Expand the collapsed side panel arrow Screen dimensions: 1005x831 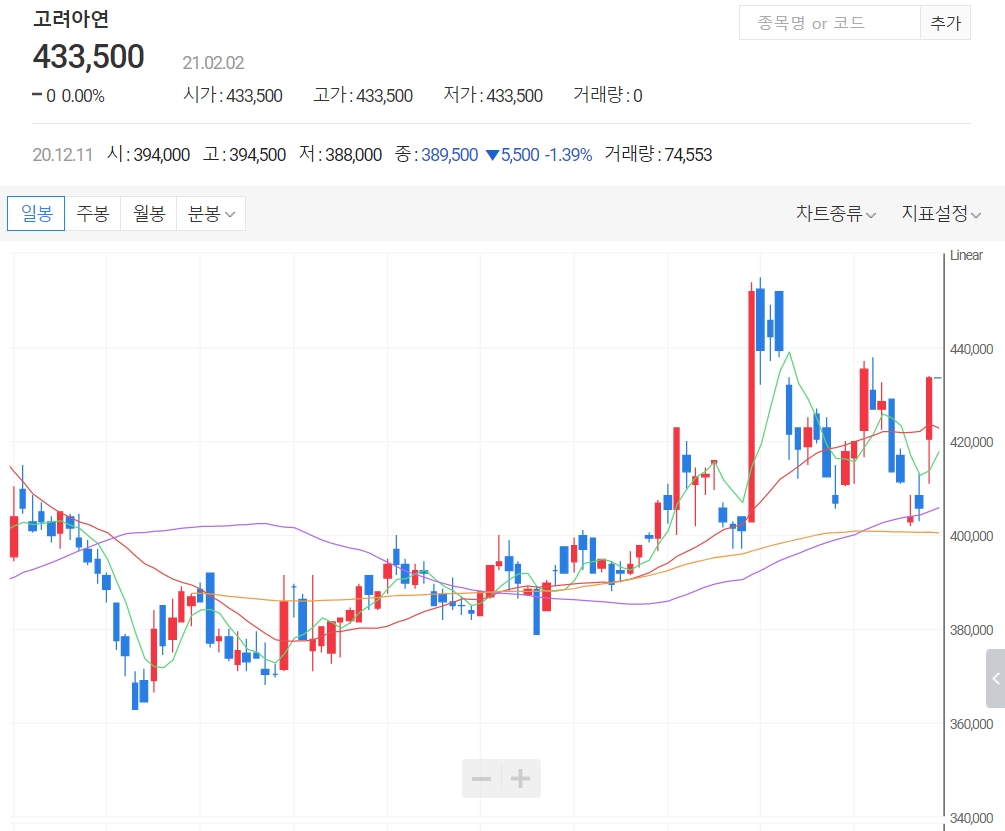(995, 679)
